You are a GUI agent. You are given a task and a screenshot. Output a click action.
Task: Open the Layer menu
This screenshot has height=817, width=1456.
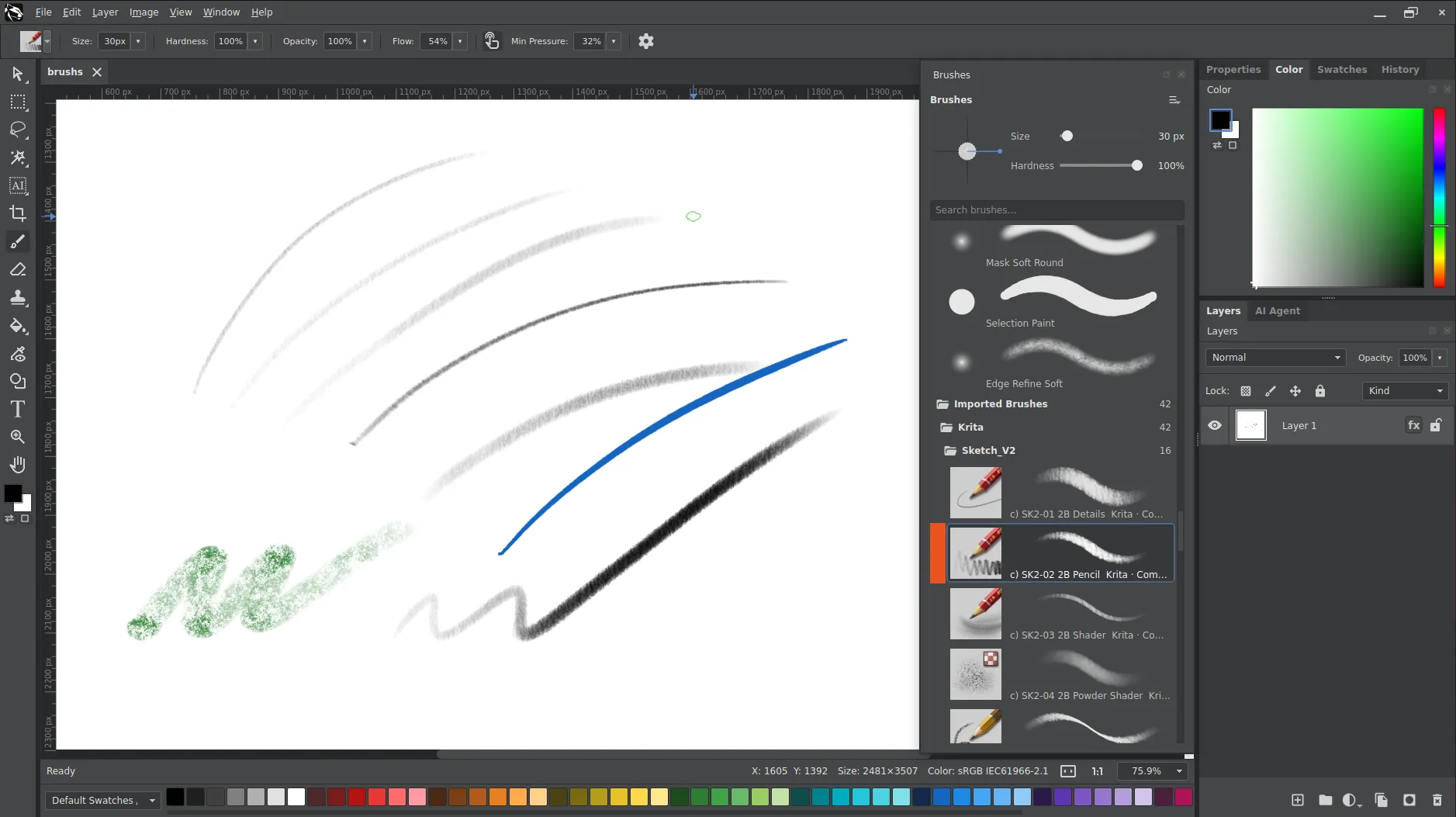click(105, 12)
